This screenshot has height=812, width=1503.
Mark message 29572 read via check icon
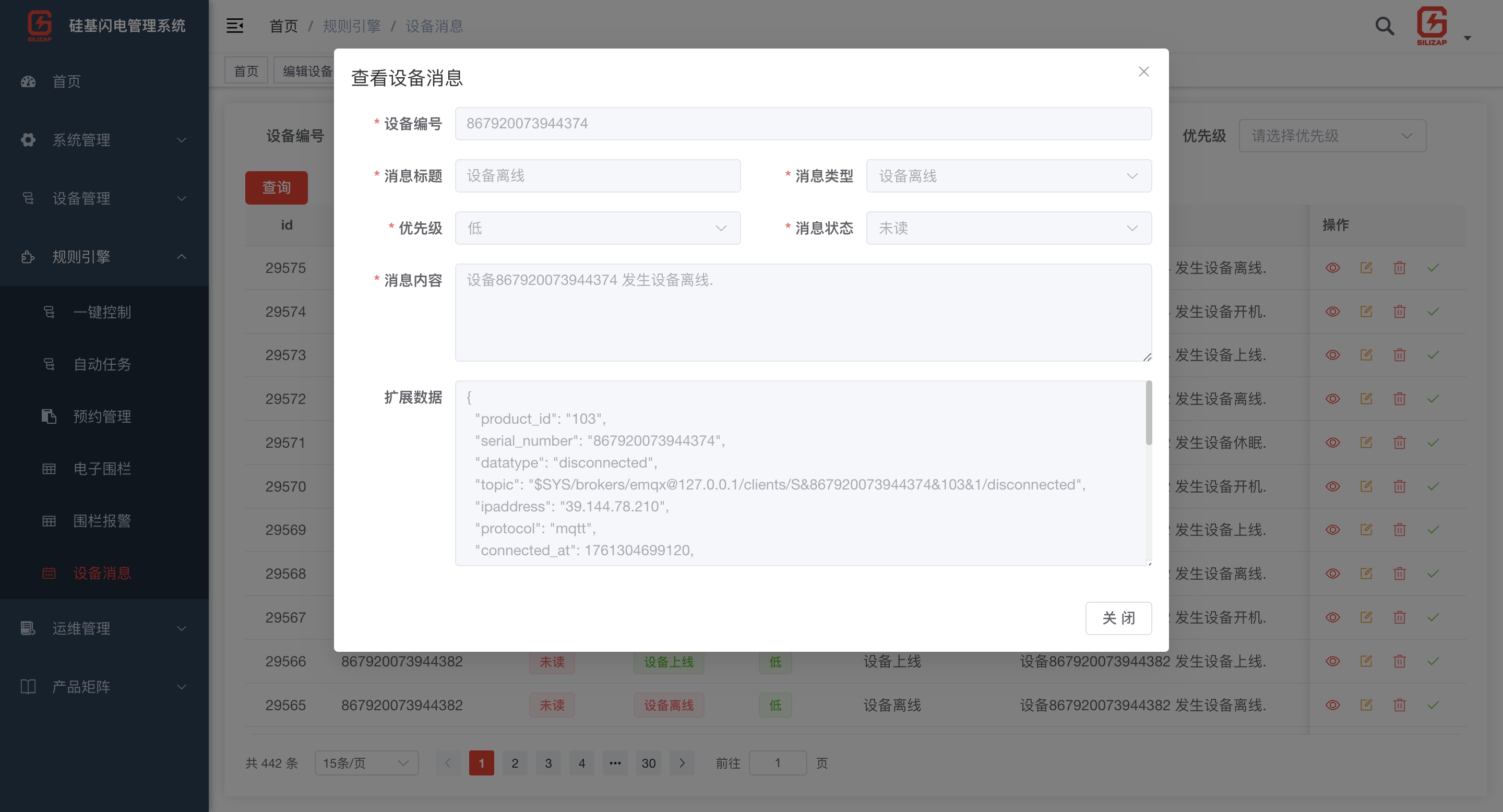pyautogui.click(x=1434, y=398)
